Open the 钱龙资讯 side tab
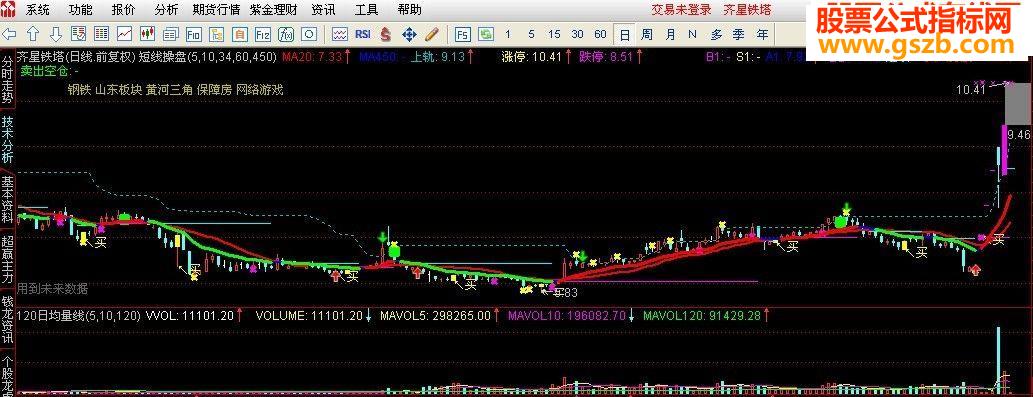The width and height of the screenshot is (1033, 397). click(x=8, y=320)
